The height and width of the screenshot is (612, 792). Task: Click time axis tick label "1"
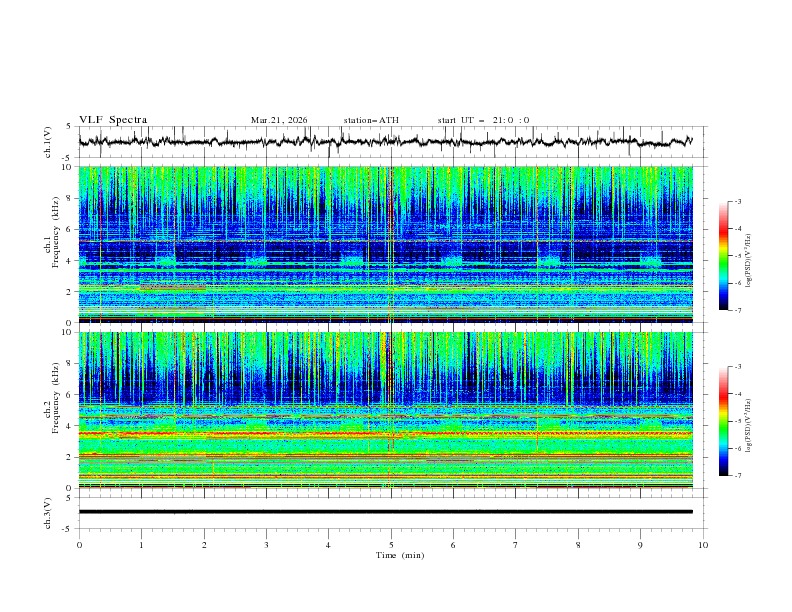pos(141,545)
